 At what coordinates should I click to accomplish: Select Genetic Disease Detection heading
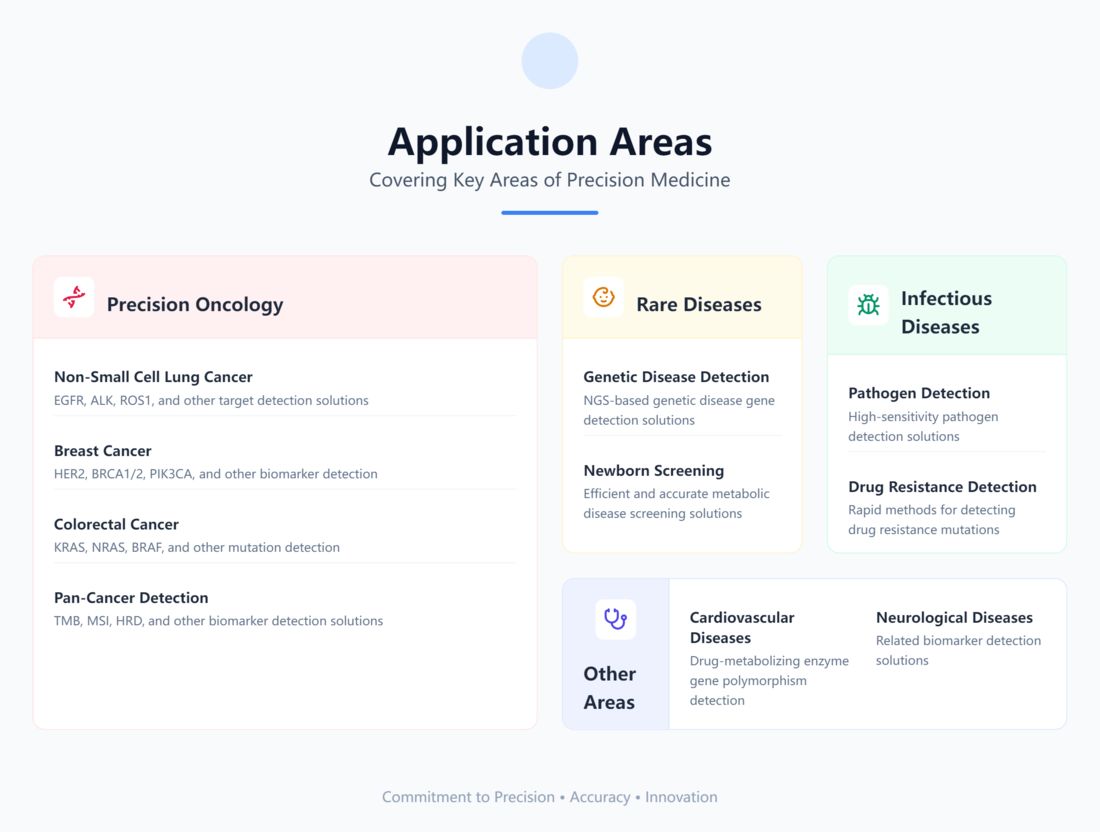click(x=676, y=377)
